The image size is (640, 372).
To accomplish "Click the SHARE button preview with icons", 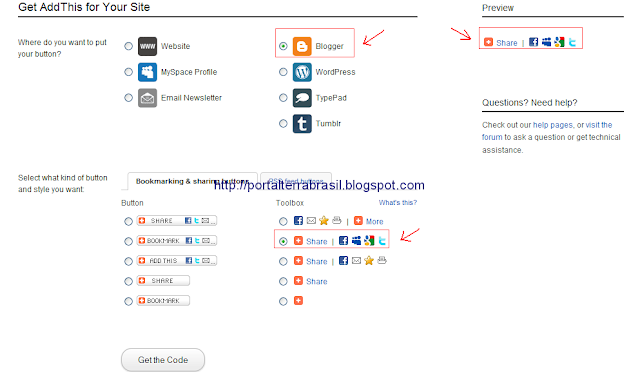I will [x=177, y=221].
